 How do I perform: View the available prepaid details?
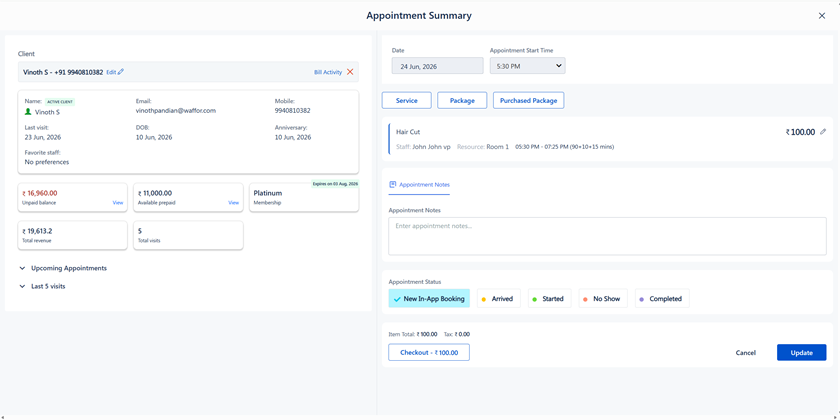234,203
